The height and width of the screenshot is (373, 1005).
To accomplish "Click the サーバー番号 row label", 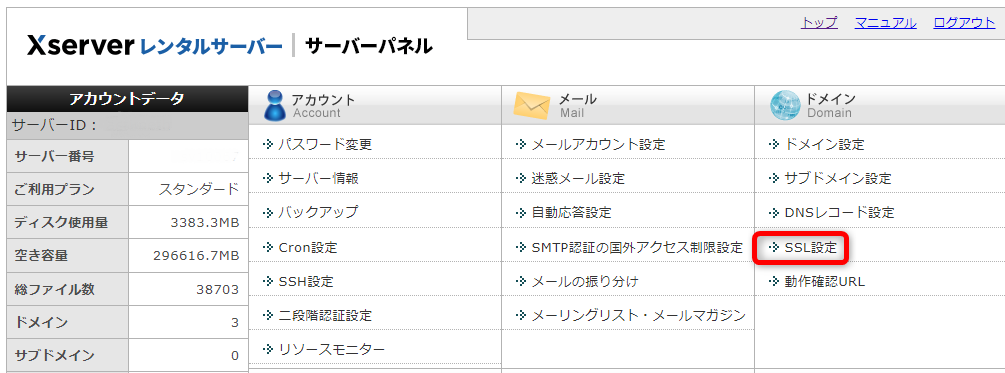I will click(54, 156).
